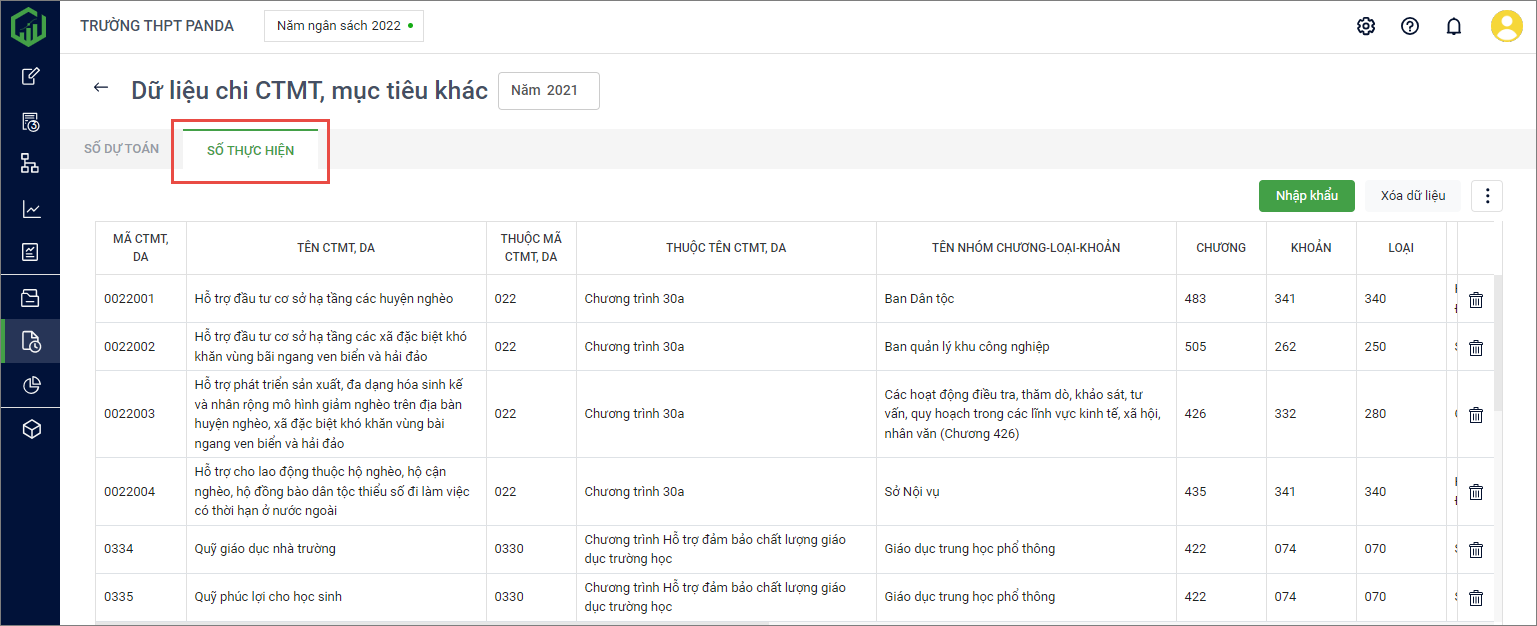Open the three-dot more options menu
1537x626 pixels.
[x=1487, y=196]
